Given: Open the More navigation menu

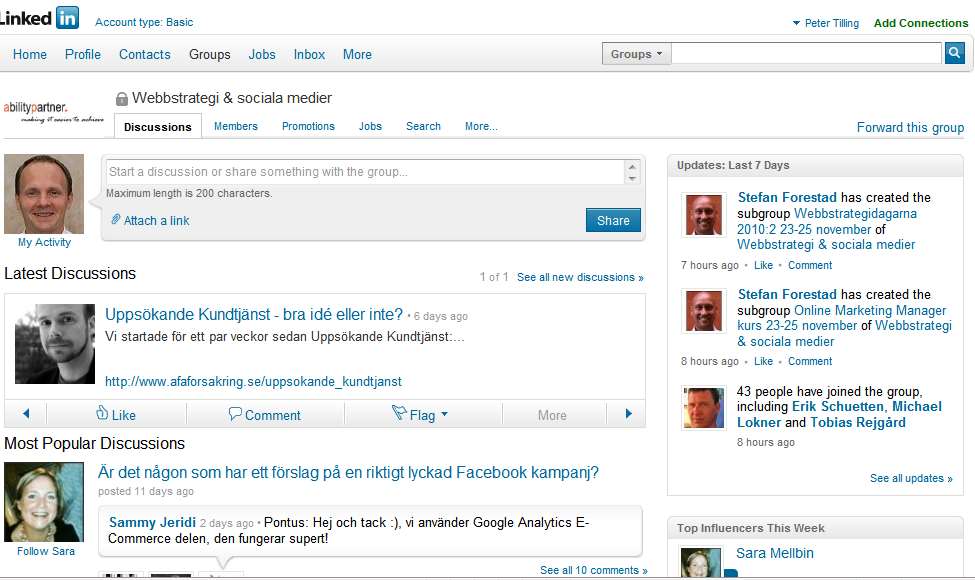Looking at the screenshot, I should pos(358,55).
